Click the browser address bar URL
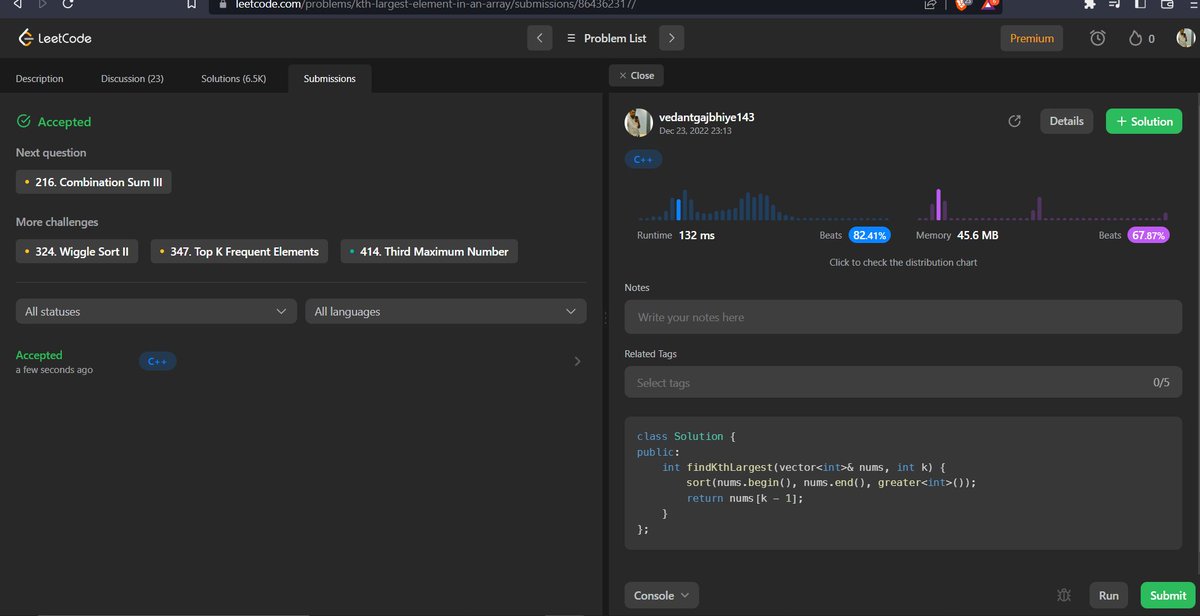Viewport: 1200px width, 616px height. tap(435, 5)
